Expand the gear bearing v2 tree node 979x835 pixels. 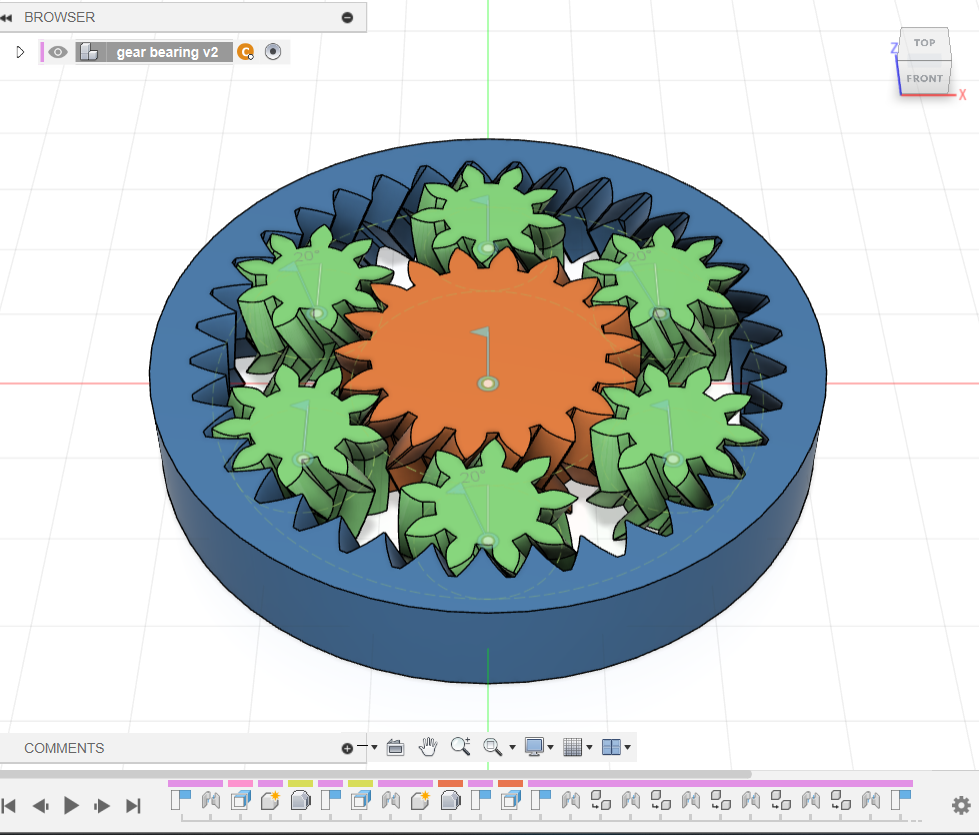pos(20,52)
